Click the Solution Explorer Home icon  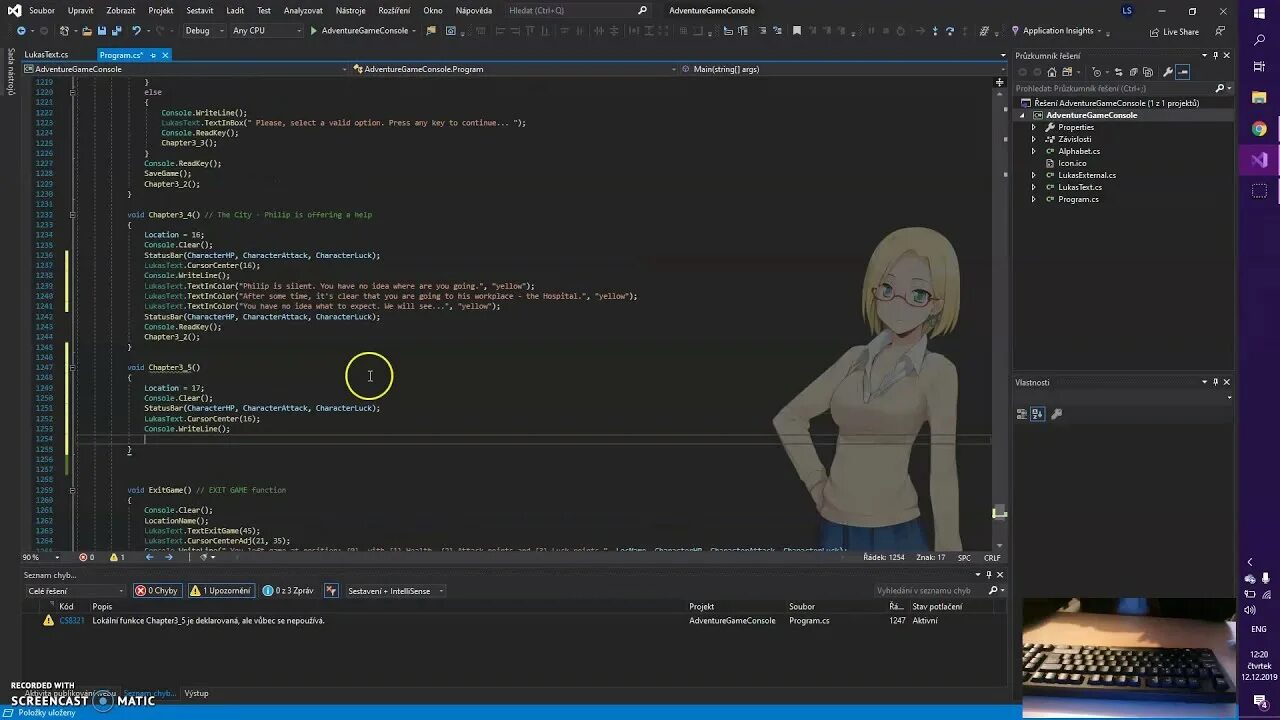coord(1051,72)
